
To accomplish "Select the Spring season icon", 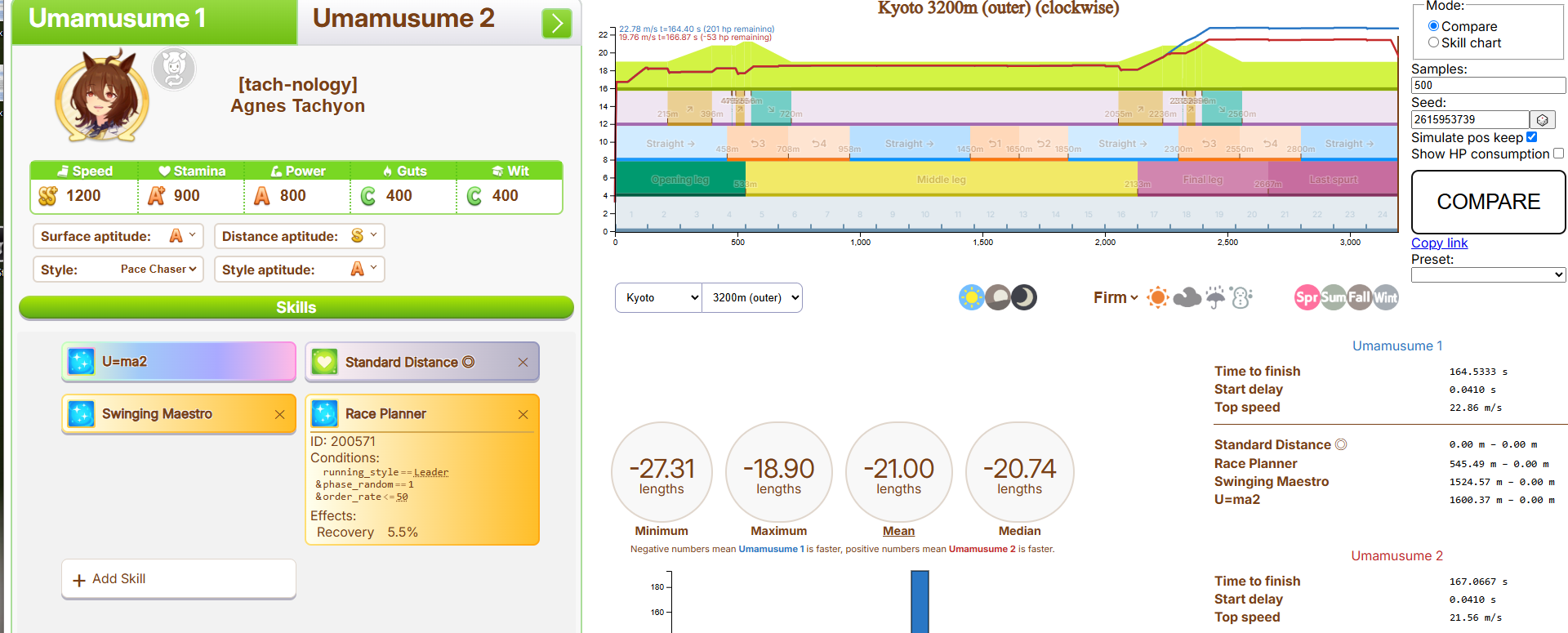I will pyautogui.click(x=1307, y=297).
